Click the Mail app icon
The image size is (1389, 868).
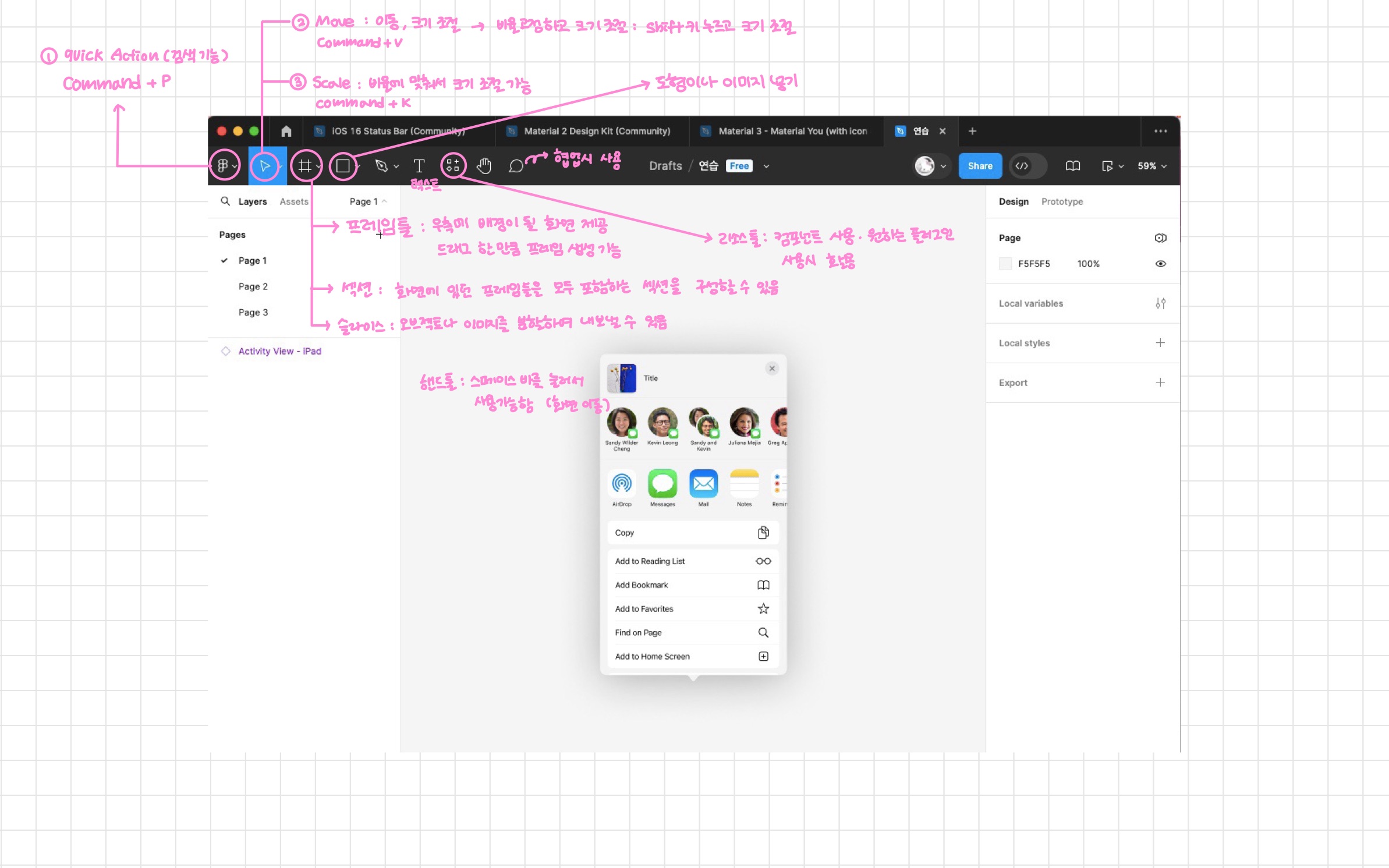pos(703,483)
